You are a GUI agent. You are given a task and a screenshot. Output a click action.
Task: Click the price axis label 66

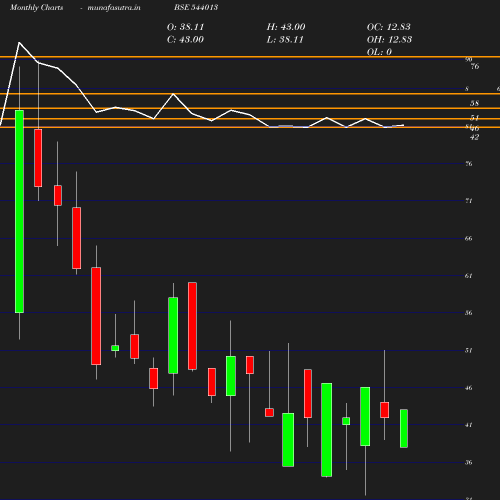469,238
